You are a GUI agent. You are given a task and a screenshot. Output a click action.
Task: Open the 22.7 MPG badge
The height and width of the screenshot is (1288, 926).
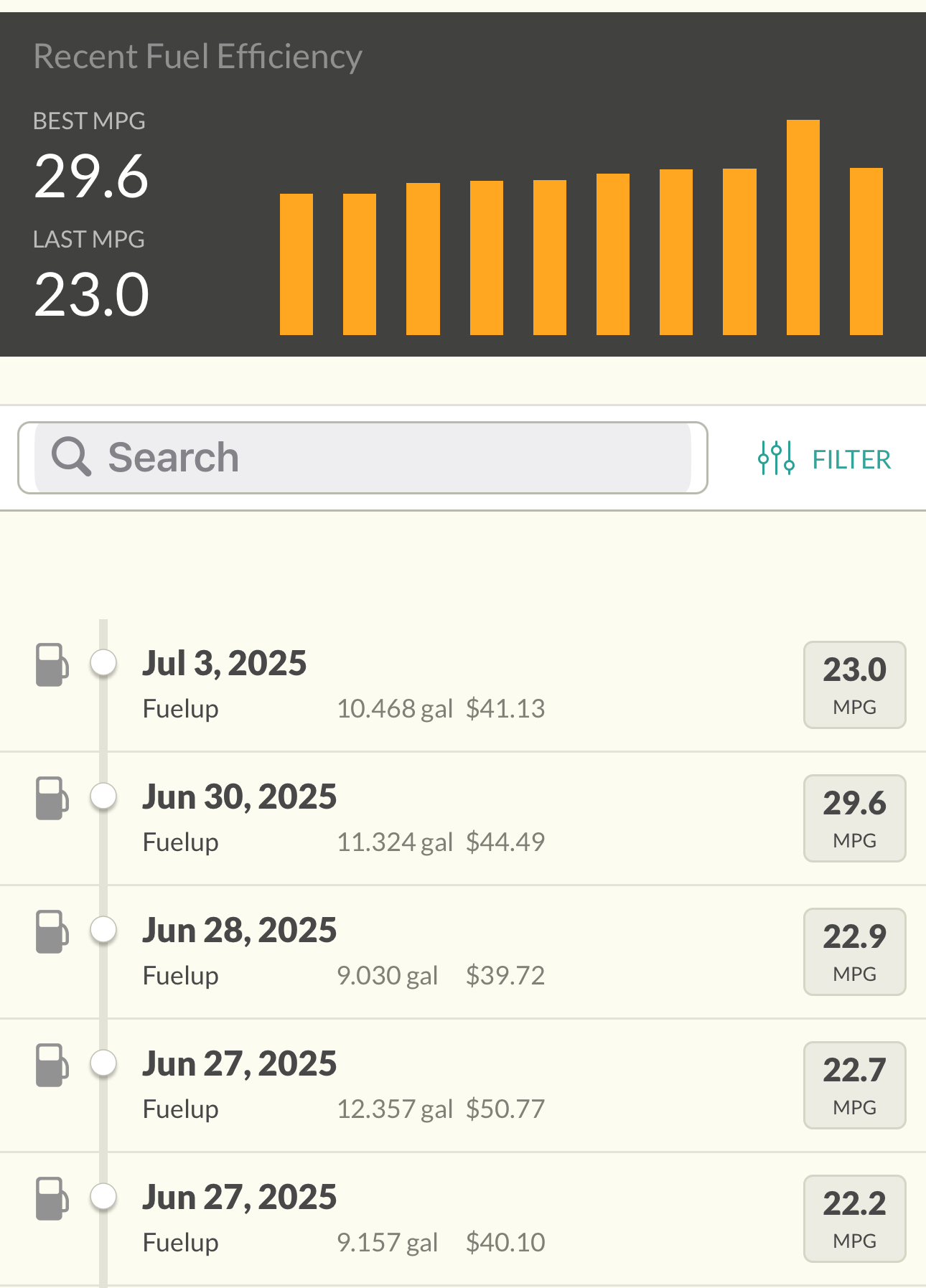tap(854, 1086)
